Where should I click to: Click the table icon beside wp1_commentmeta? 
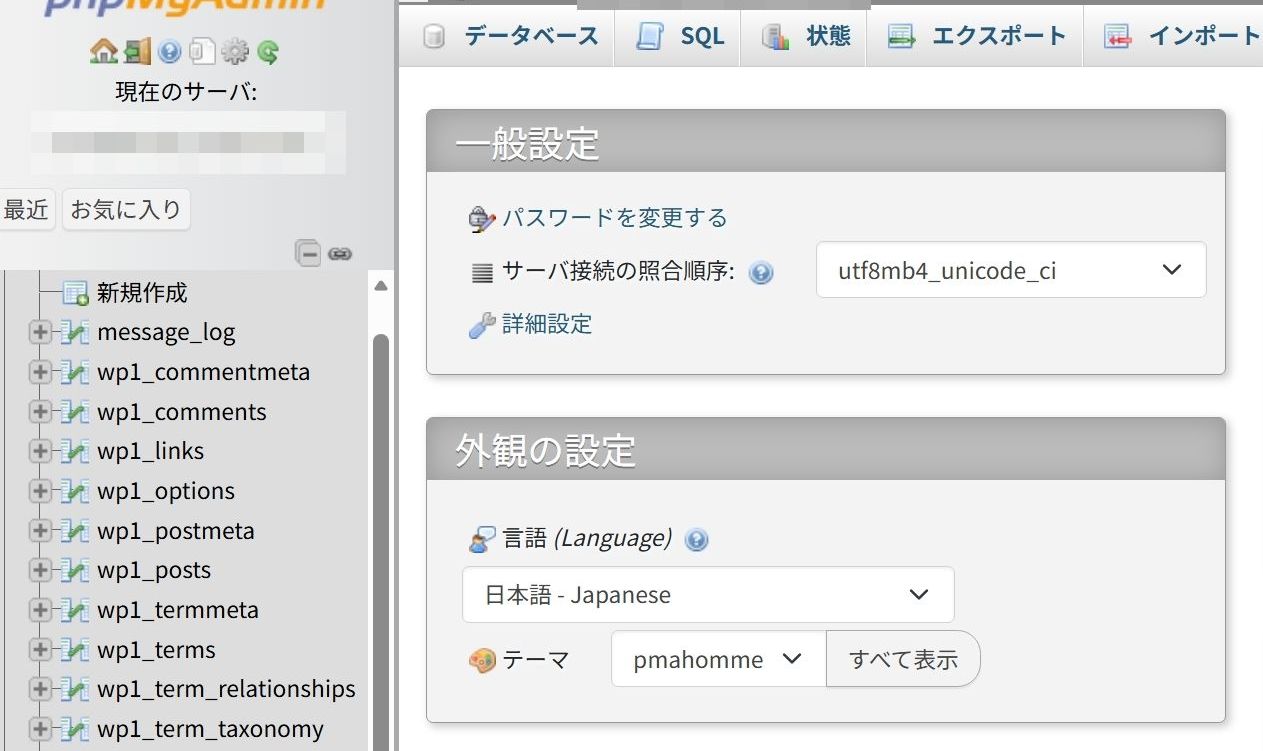[75, 372]
